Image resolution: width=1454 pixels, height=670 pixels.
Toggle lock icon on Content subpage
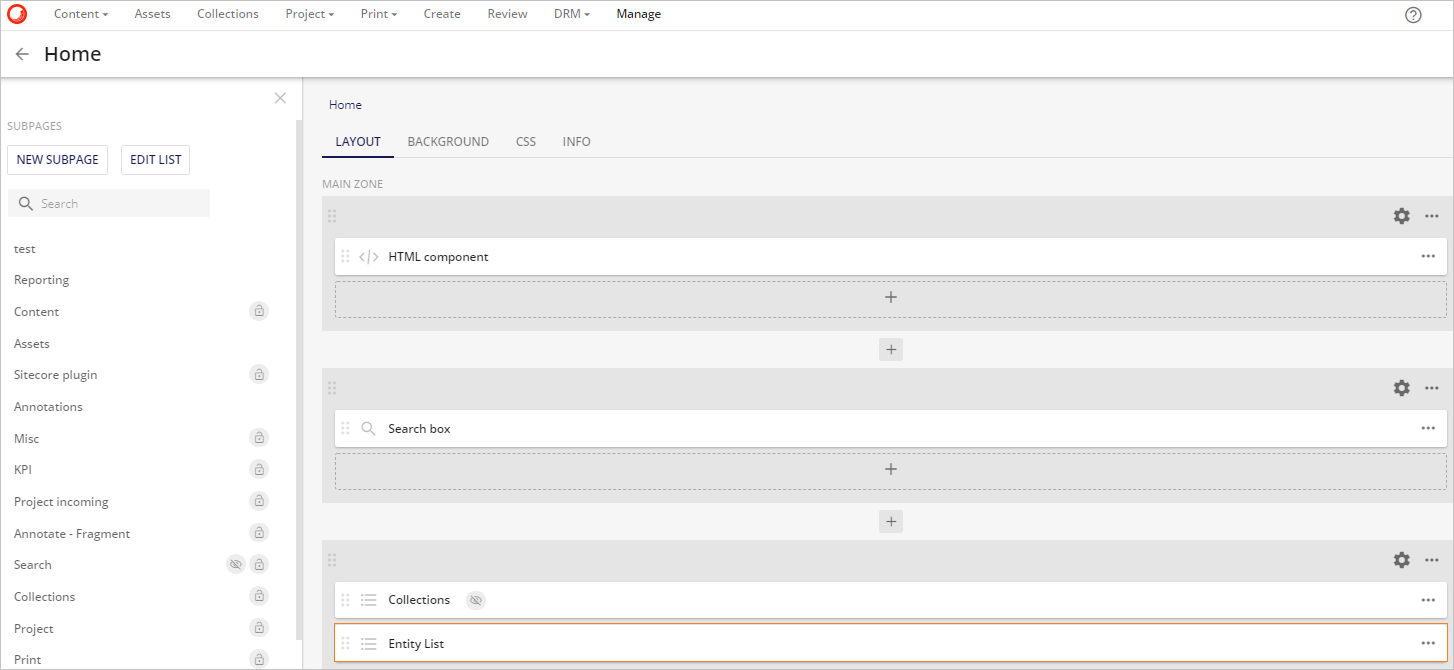259,312
